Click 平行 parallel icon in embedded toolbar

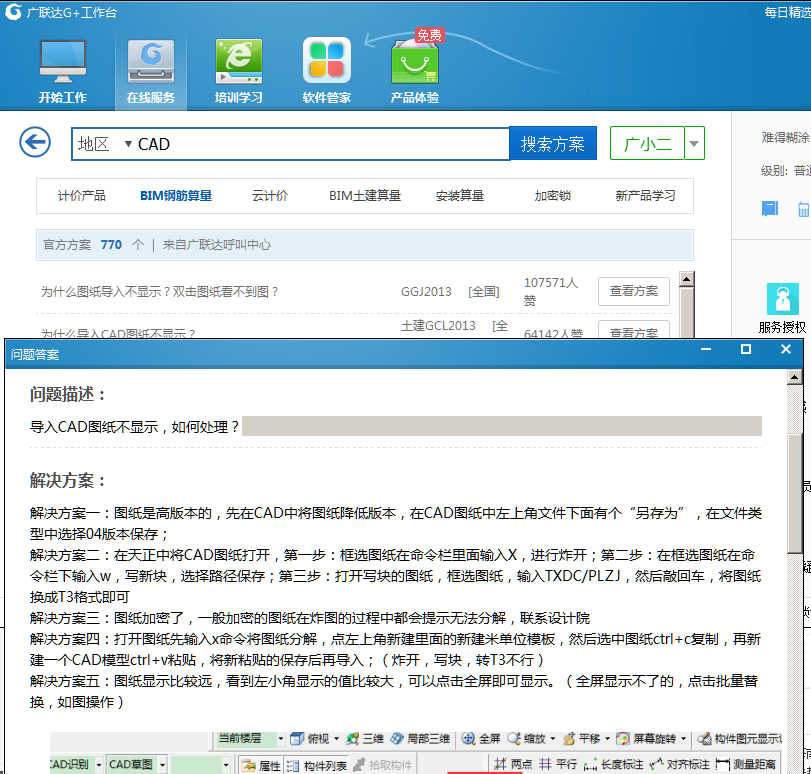pos(545,764)
